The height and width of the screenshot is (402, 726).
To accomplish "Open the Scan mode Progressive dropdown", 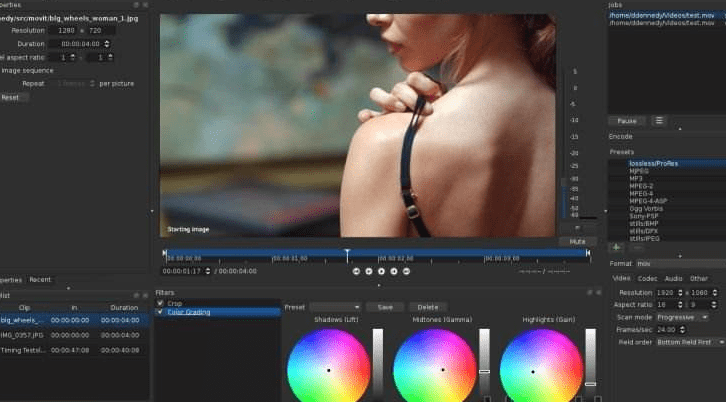I will tap(683, 317).
